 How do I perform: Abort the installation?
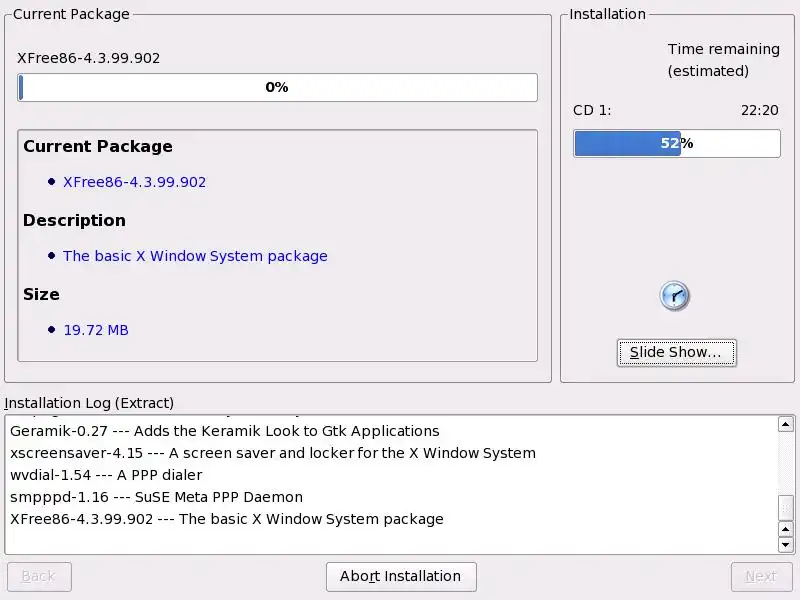[401, 577]
